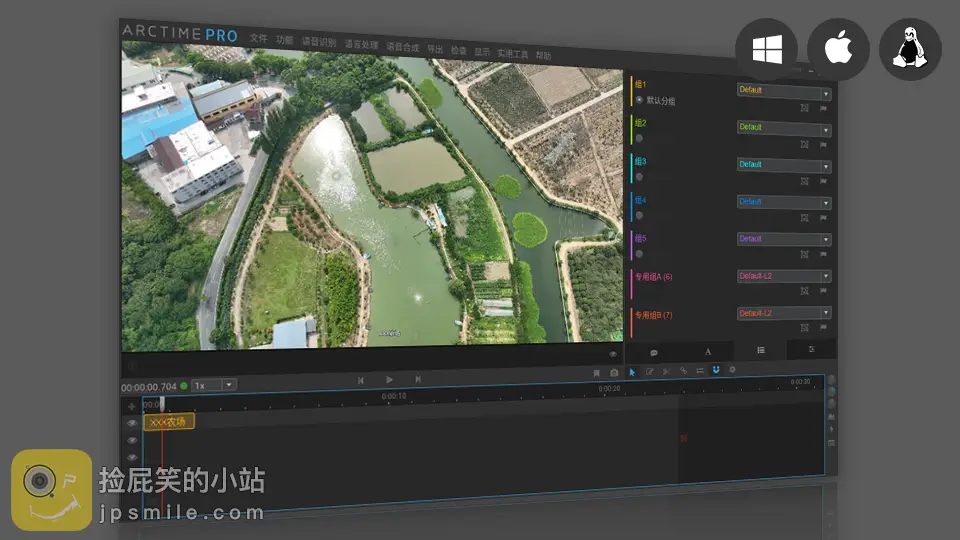Open the 文件 menu
The image size is (960, 540).
click(259, 39)
